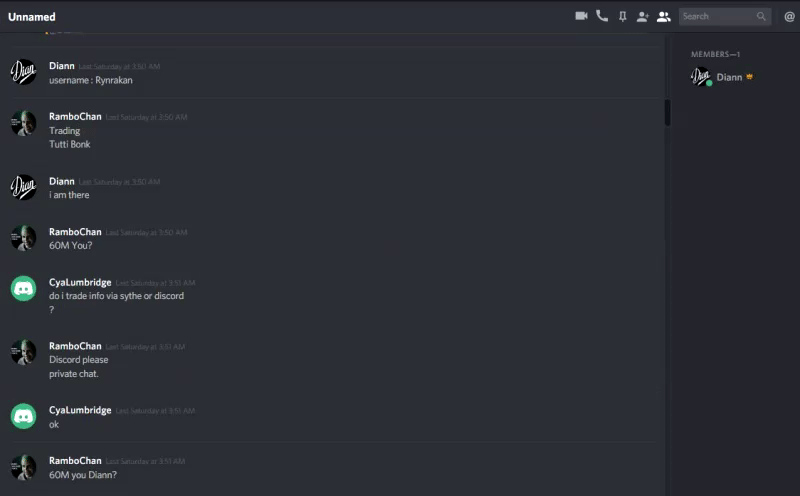Click the search magnifier icon
The height and width of the screenshot is (496, 800).
pos(761,16)
